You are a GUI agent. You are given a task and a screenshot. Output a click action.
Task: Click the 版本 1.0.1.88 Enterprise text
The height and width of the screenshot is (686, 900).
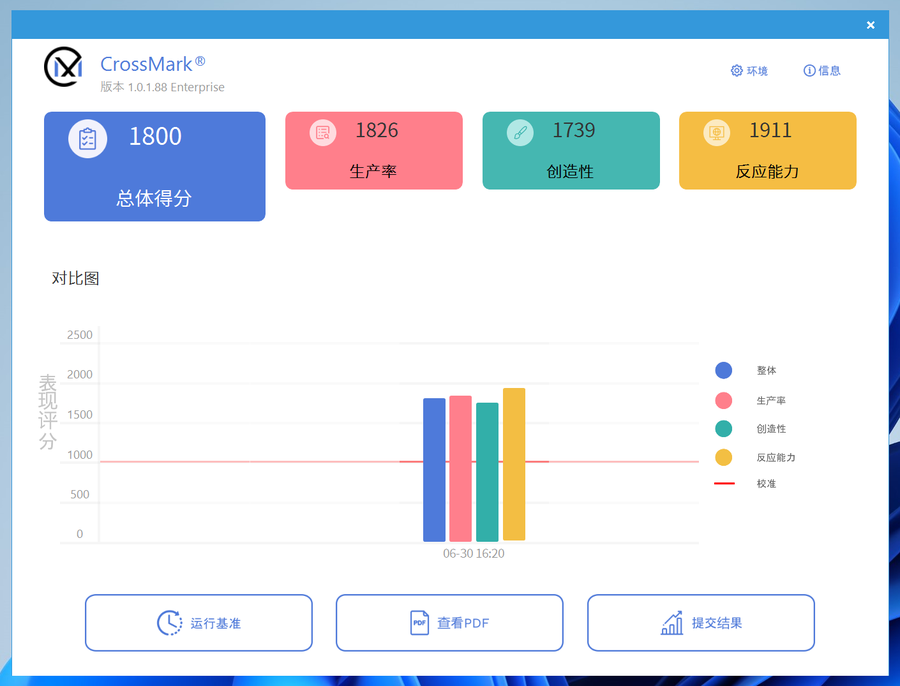162,87
